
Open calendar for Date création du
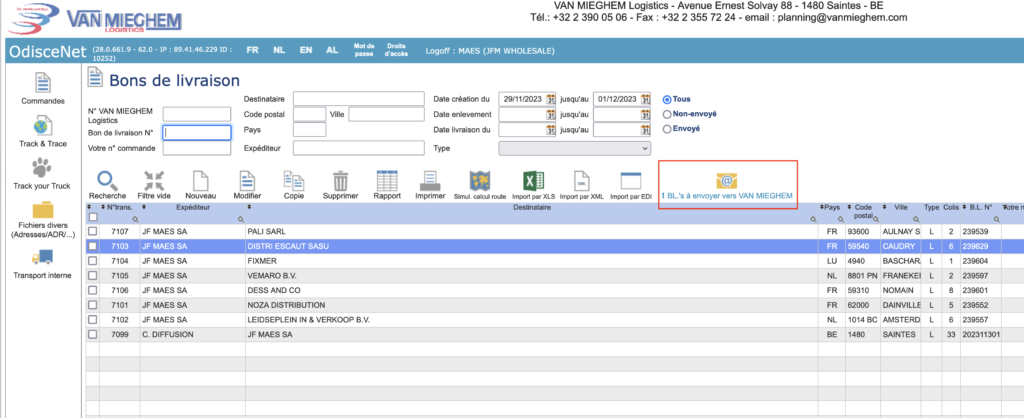tap(550, 99)
